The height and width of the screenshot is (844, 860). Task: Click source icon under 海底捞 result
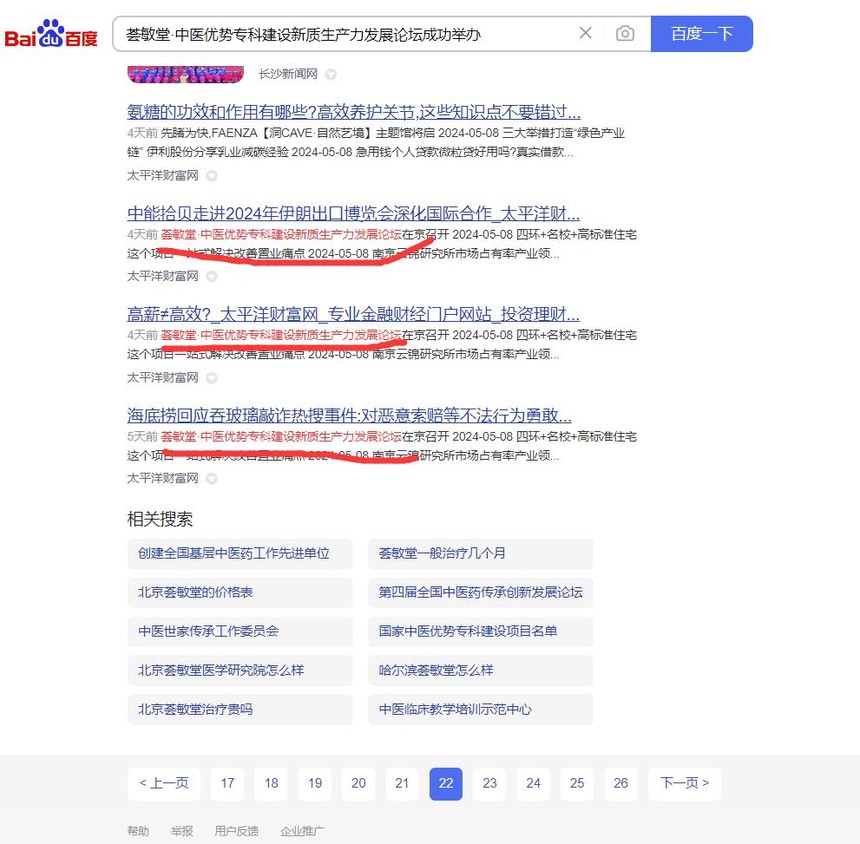click(x=211, y=479)
